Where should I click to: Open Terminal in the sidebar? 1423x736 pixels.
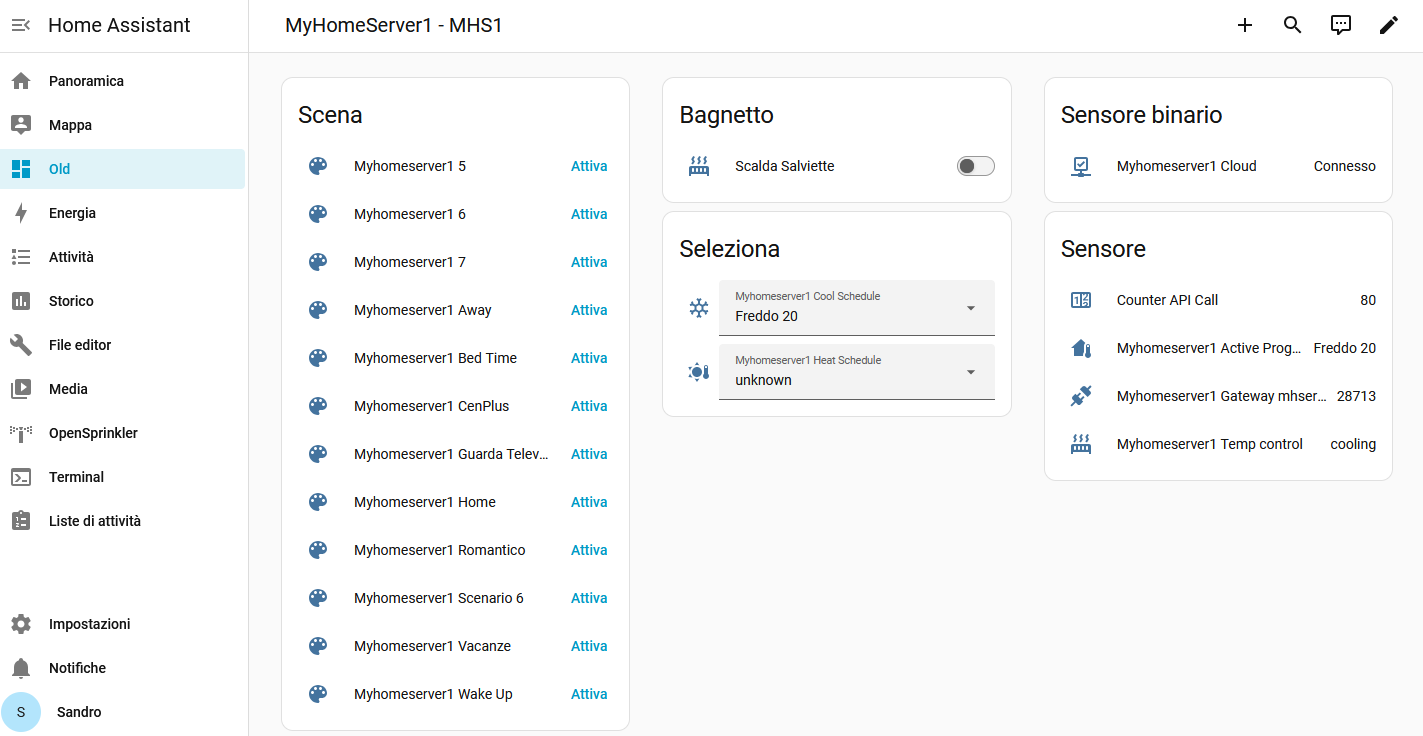click(124, 477)
